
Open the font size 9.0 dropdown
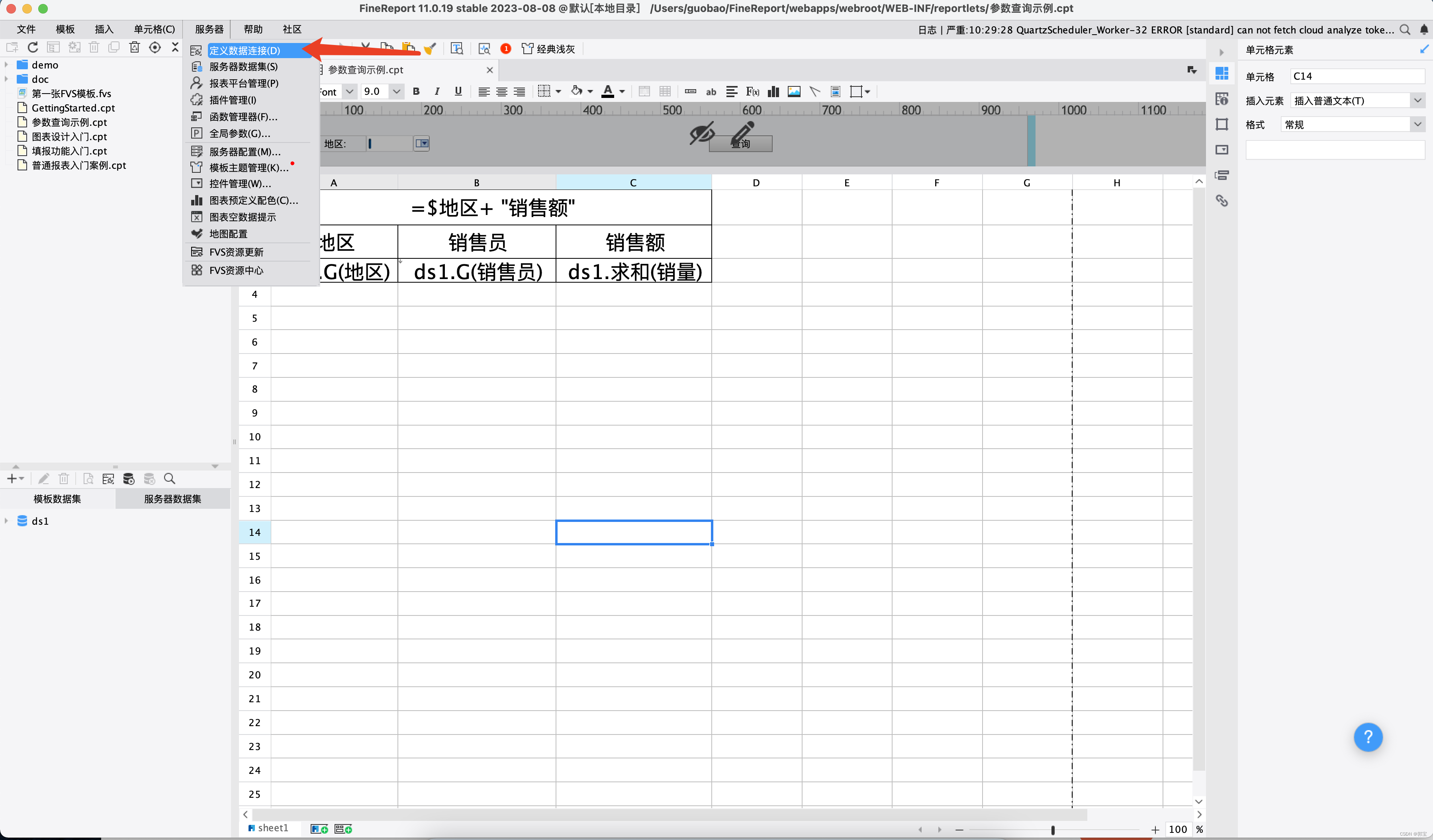pos(396,92)
